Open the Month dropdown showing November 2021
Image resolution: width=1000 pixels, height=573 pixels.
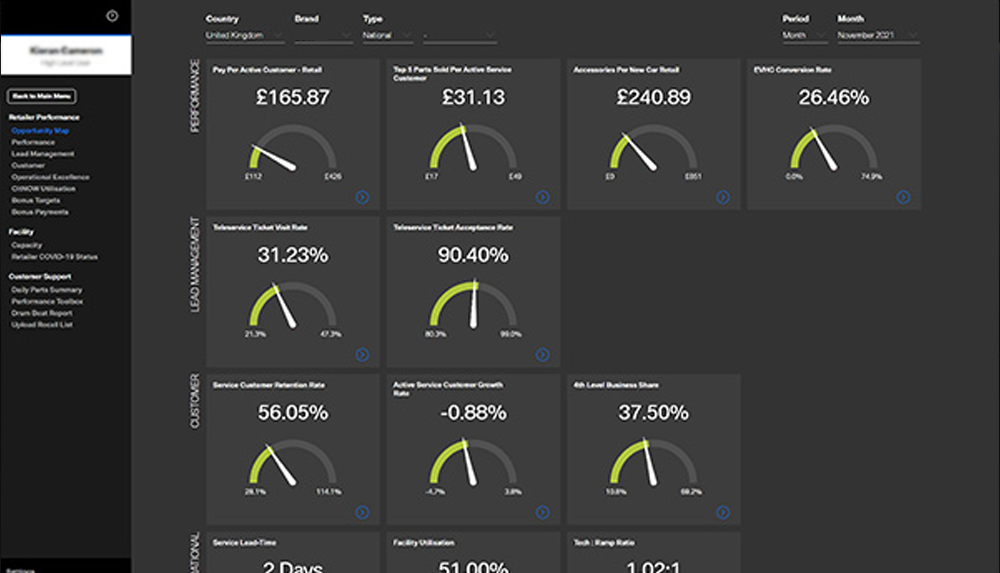[x=878, y=36]
